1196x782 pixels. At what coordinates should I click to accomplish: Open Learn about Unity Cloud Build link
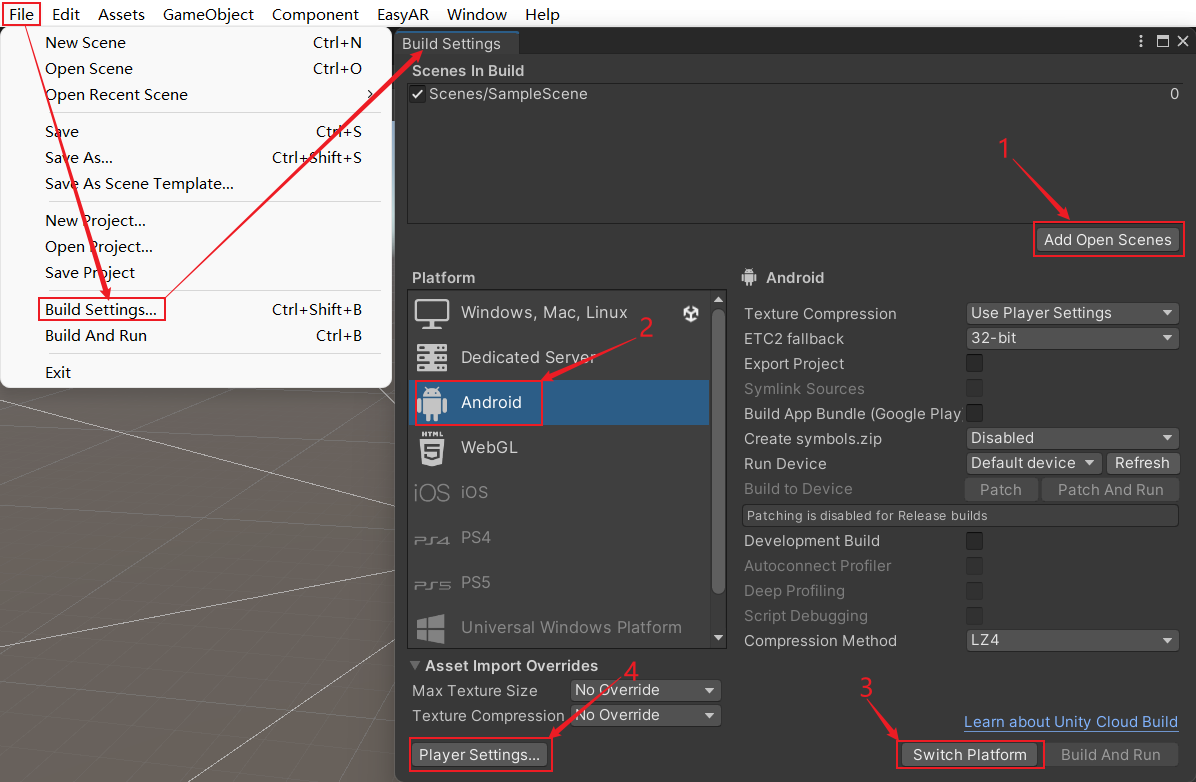[1071, 722]
